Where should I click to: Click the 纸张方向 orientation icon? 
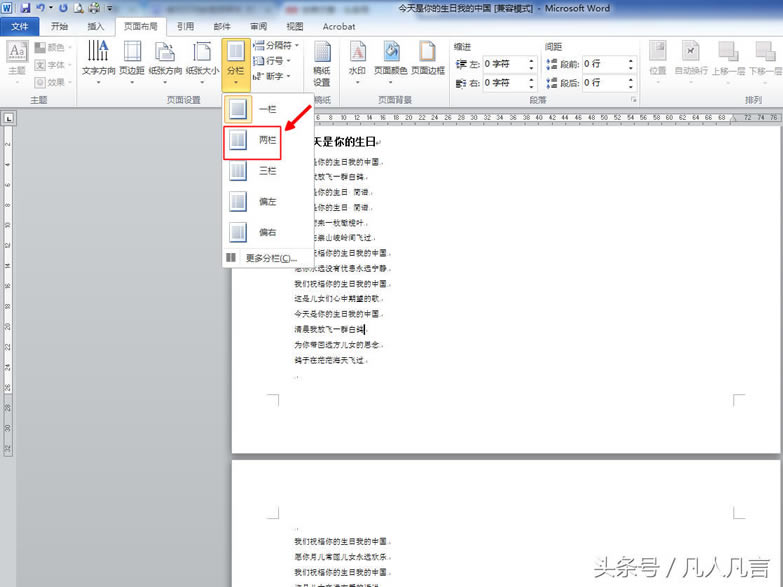click(x=165, y=58)
